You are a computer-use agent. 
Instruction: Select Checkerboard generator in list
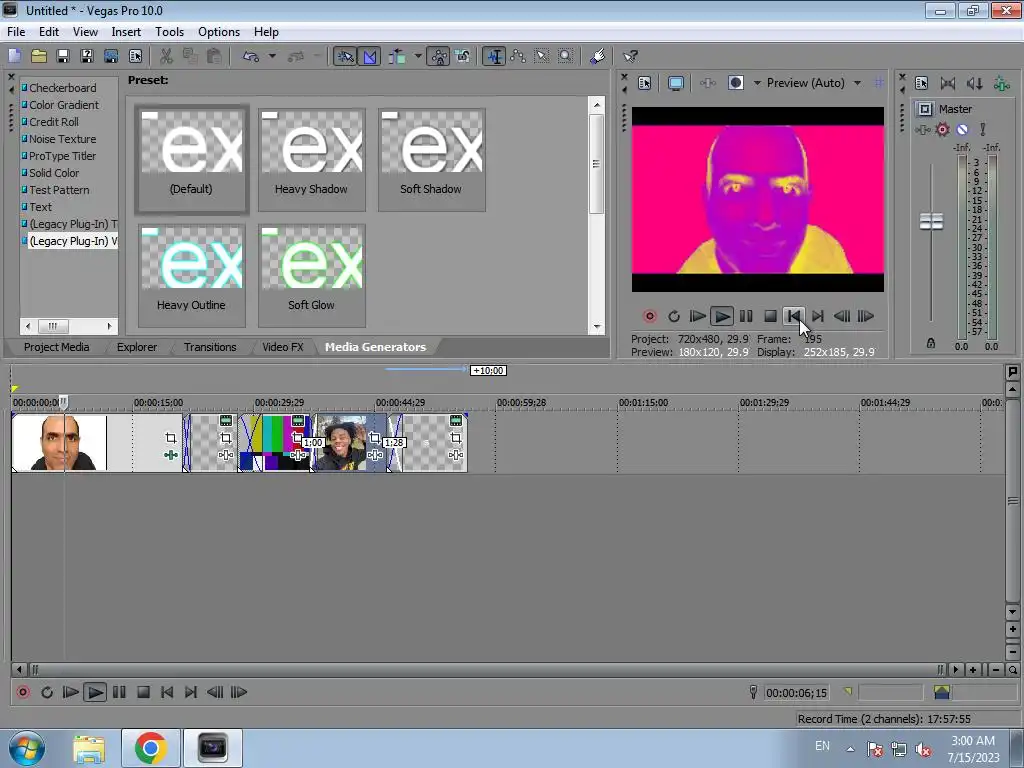tap(62, 88)
